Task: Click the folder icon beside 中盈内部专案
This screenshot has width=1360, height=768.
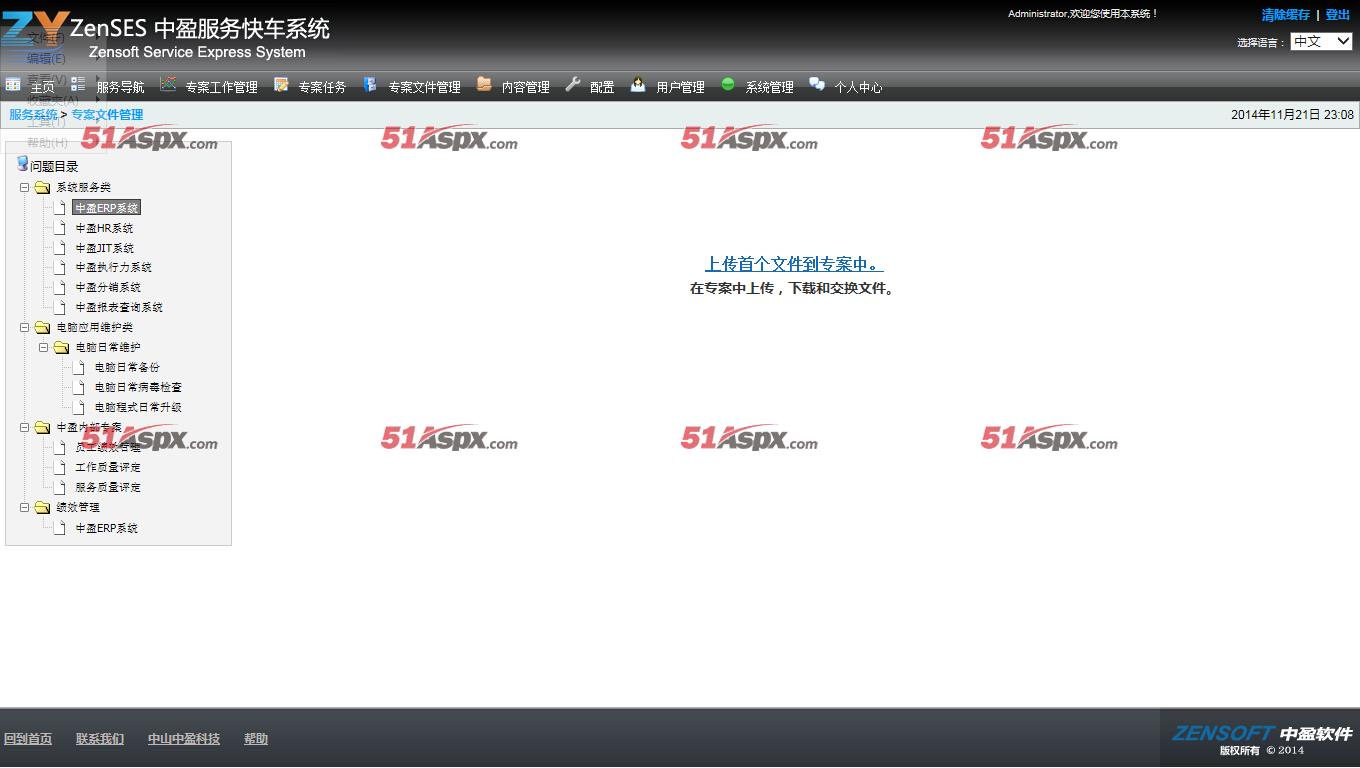Action: 42,427
